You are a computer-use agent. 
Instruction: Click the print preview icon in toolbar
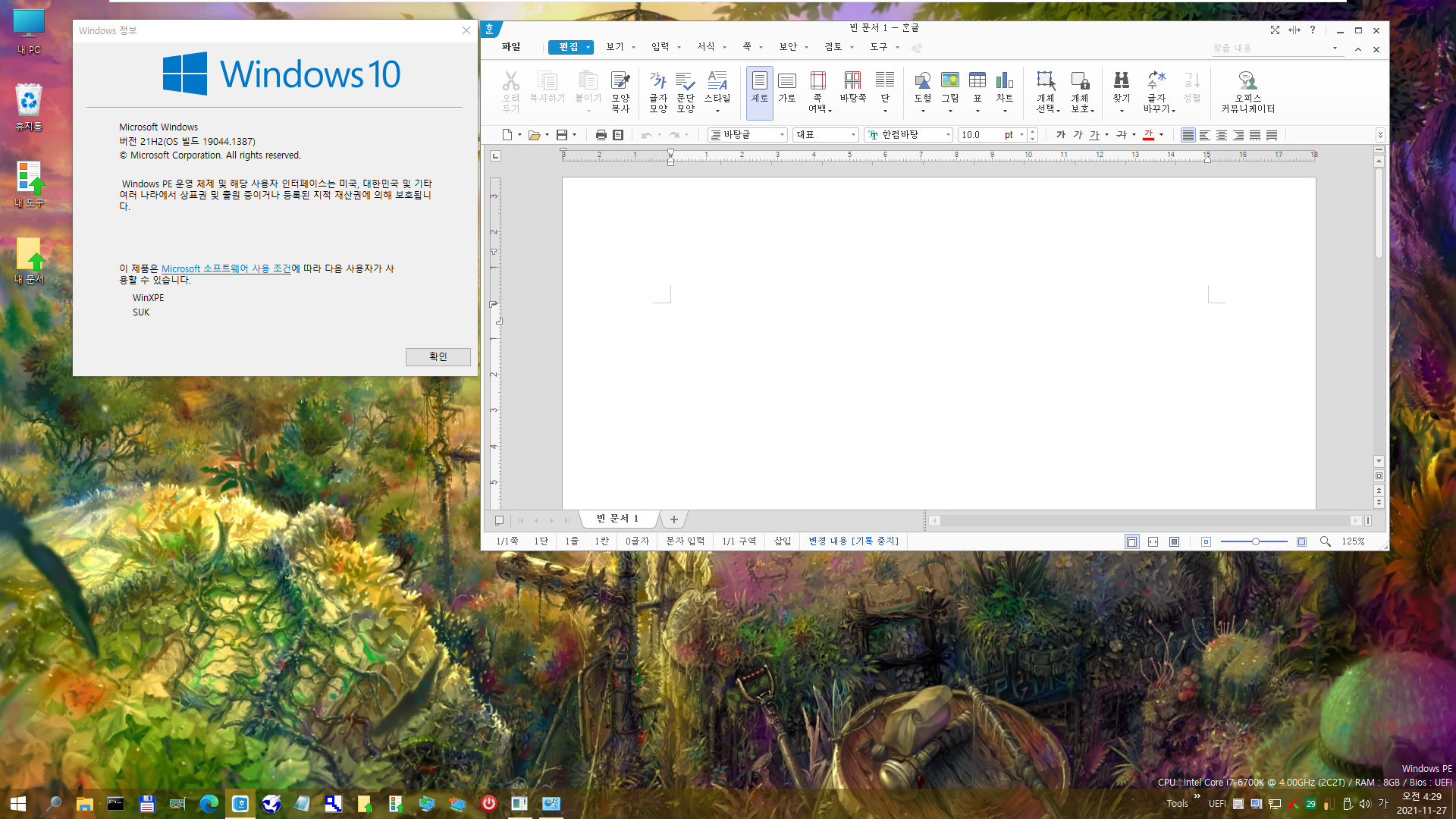point(618,135)
